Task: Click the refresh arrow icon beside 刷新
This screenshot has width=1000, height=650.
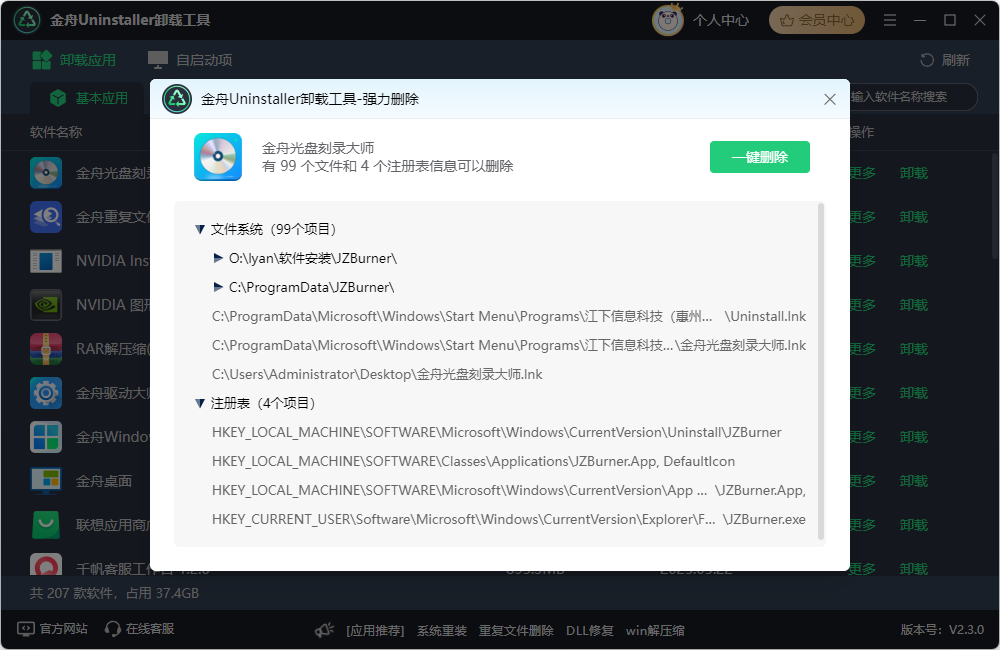Action: pyautogui.click(x=927, y=60)
